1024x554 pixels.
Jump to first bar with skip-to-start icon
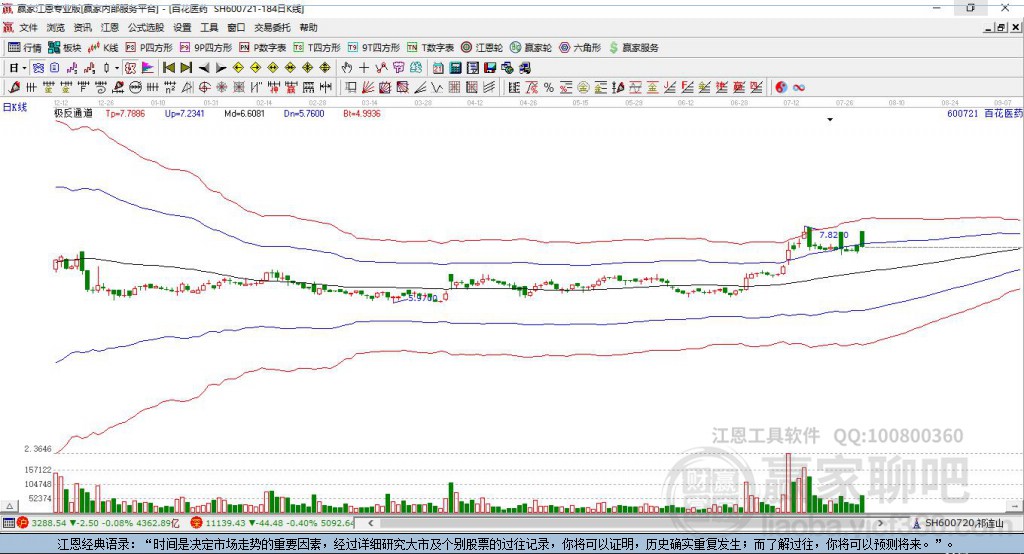[168, 68]
